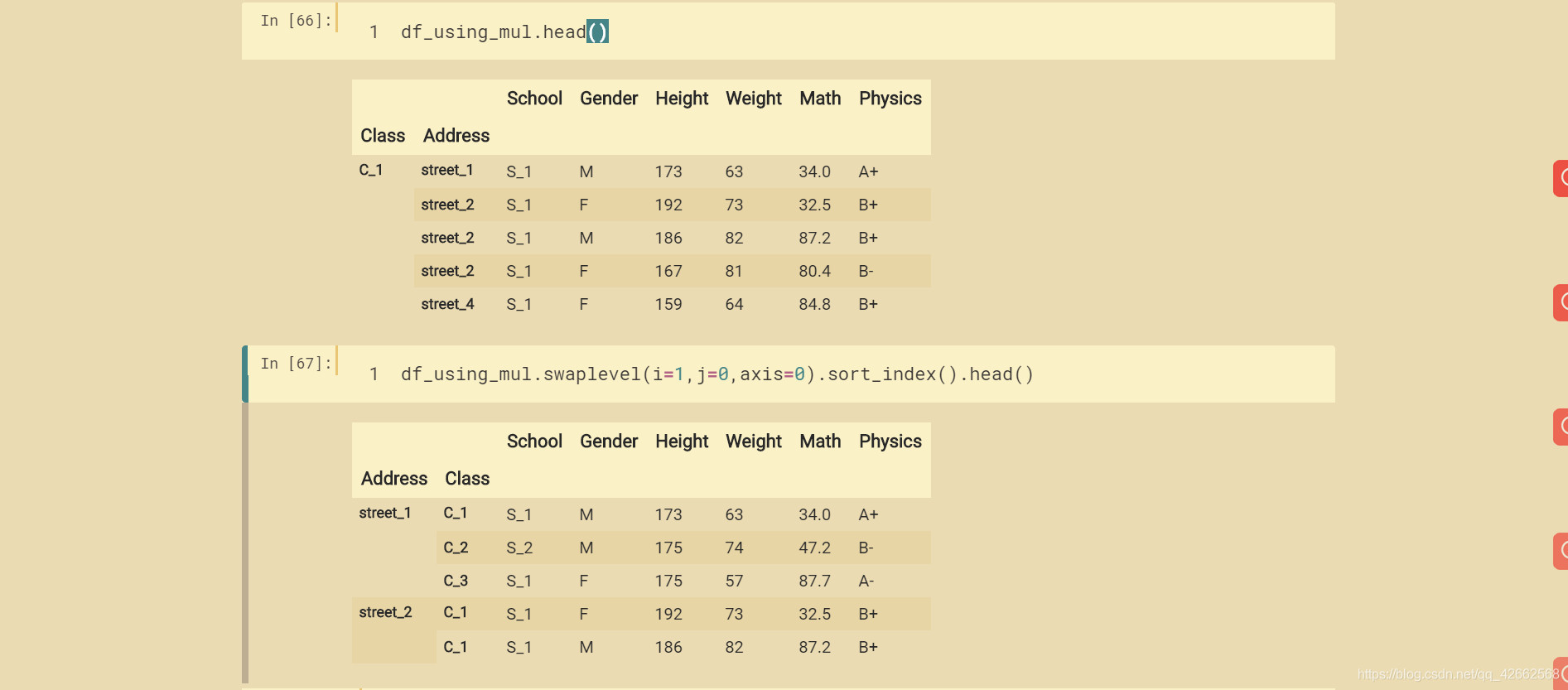Click Height header in cell 67 output
The height and width of the screenshot is (690, 1568).
[x=682, y=442]
